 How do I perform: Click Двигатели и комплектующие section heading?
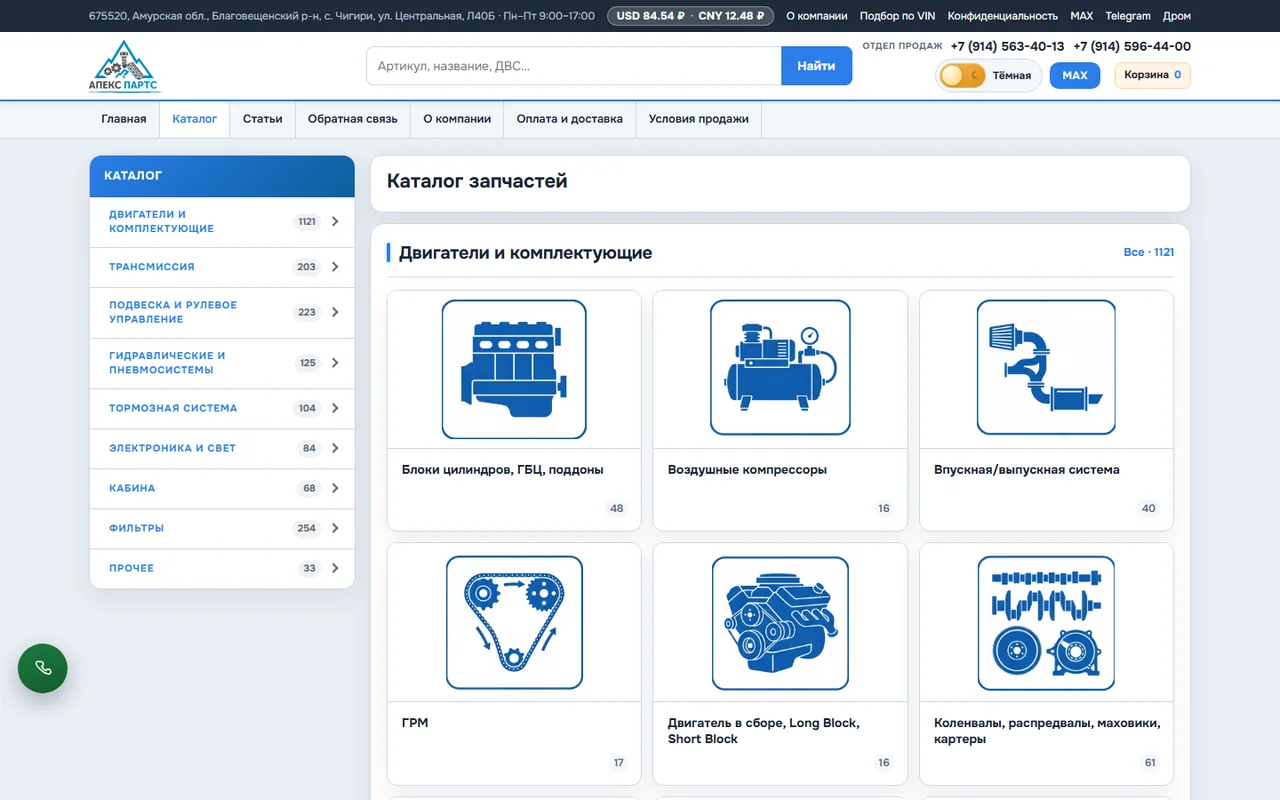click(x=525, y=253)
